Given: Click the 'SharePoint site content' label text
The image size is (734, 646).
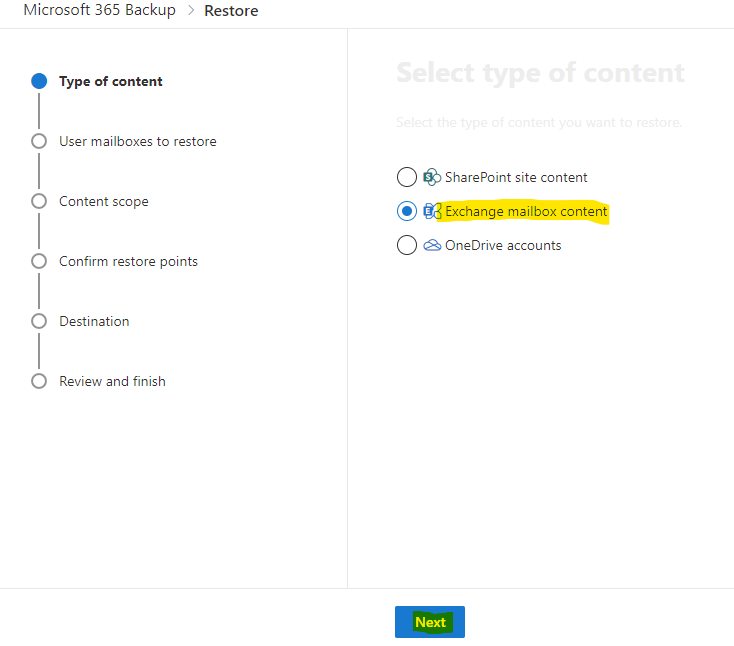Looking at the screenshot, I should tap(516, 177).
